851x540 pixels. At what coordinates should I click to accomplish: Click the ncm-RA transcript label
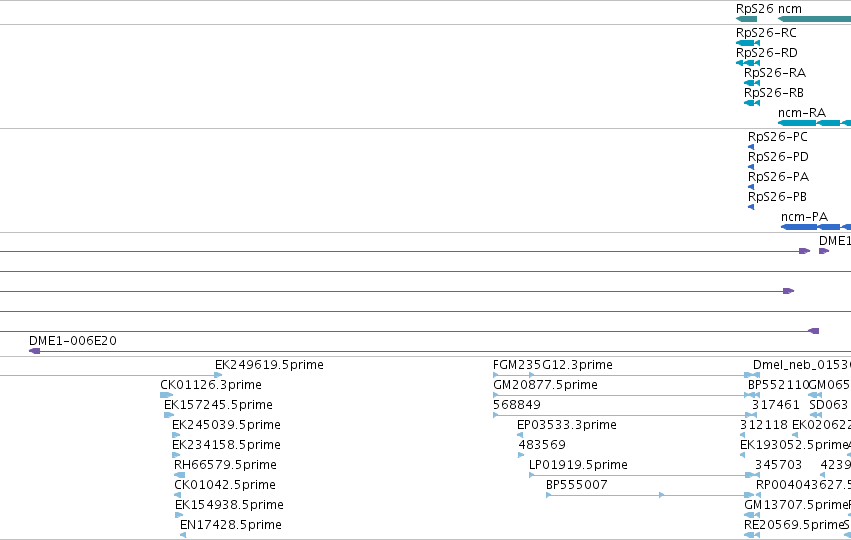coord(802,113)
